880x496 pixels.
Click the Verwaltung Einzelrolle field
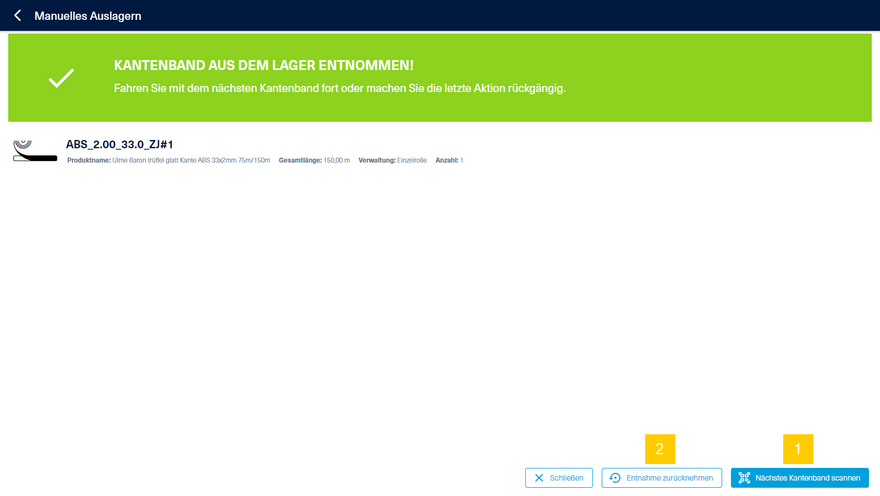click(391, 160)
